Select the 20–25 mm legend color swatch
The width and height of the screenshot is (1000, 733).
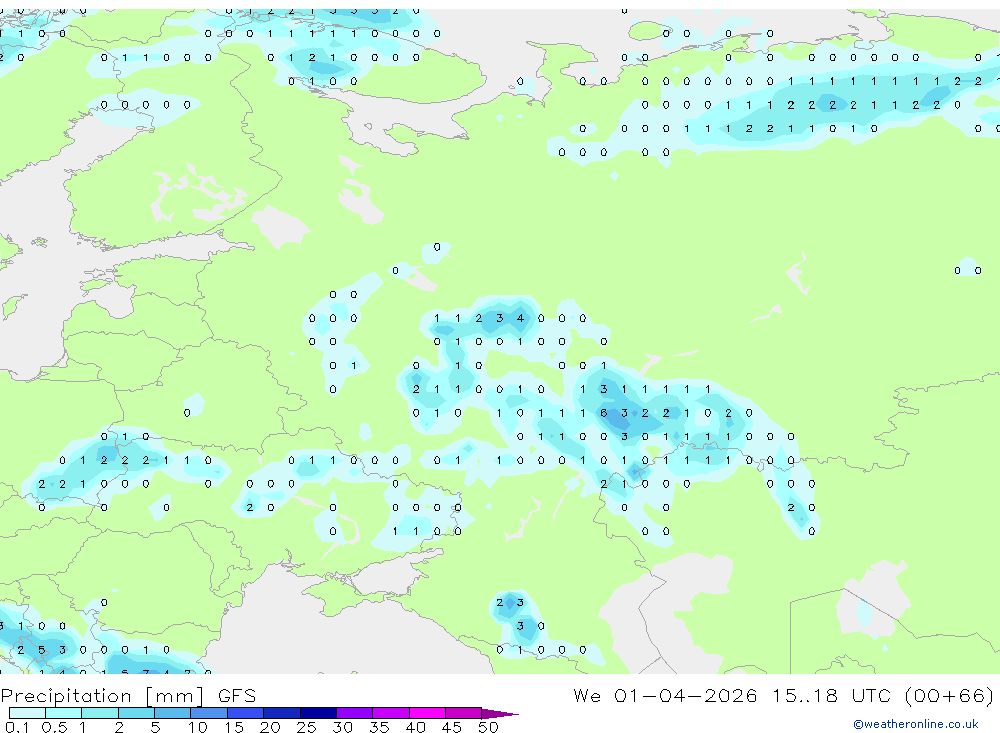(282, 713)
